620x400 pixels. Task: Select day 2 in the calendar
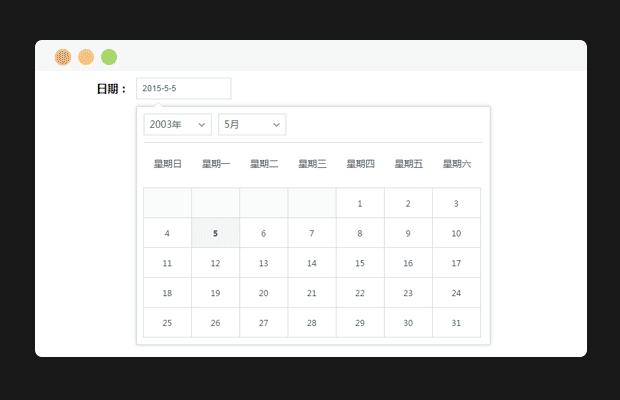tap(408, 203)
